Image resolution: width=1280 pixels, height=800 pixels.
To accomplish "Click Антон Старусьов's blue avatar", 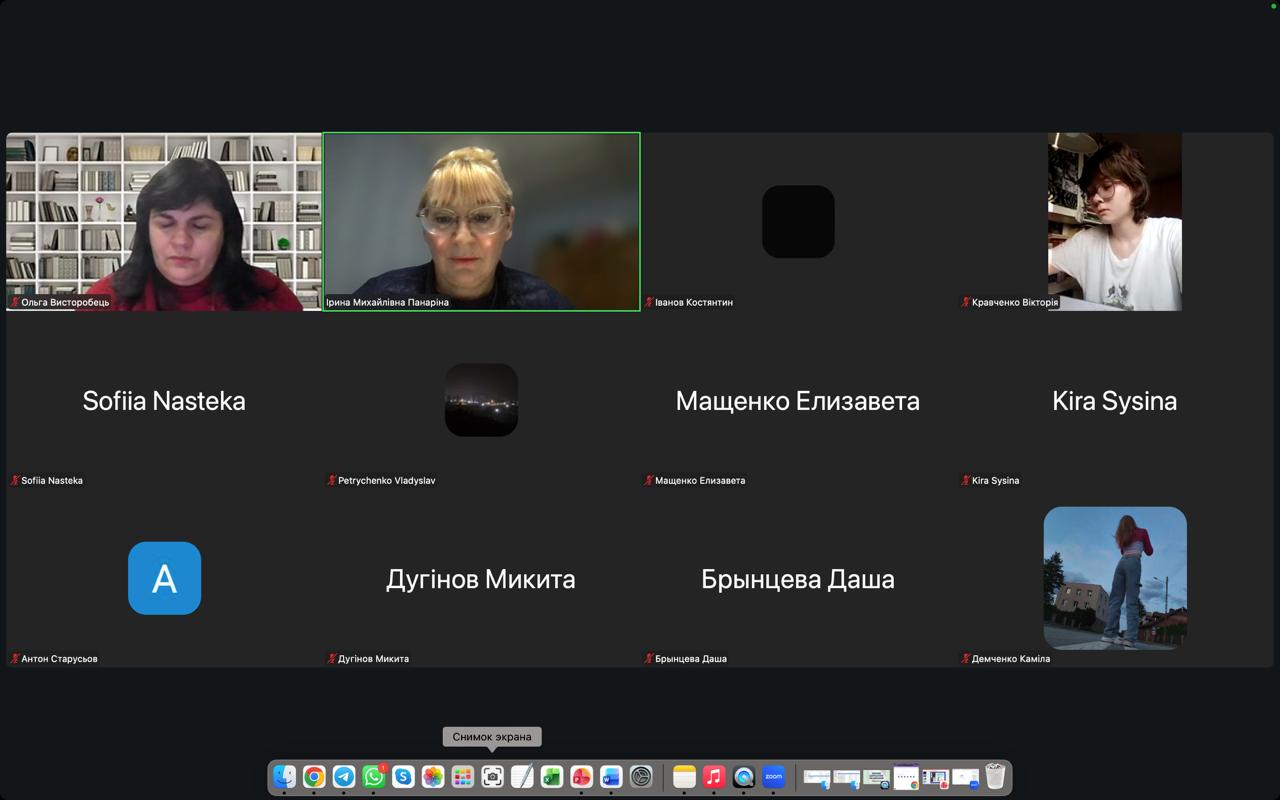I will click(x=164, y=578).
